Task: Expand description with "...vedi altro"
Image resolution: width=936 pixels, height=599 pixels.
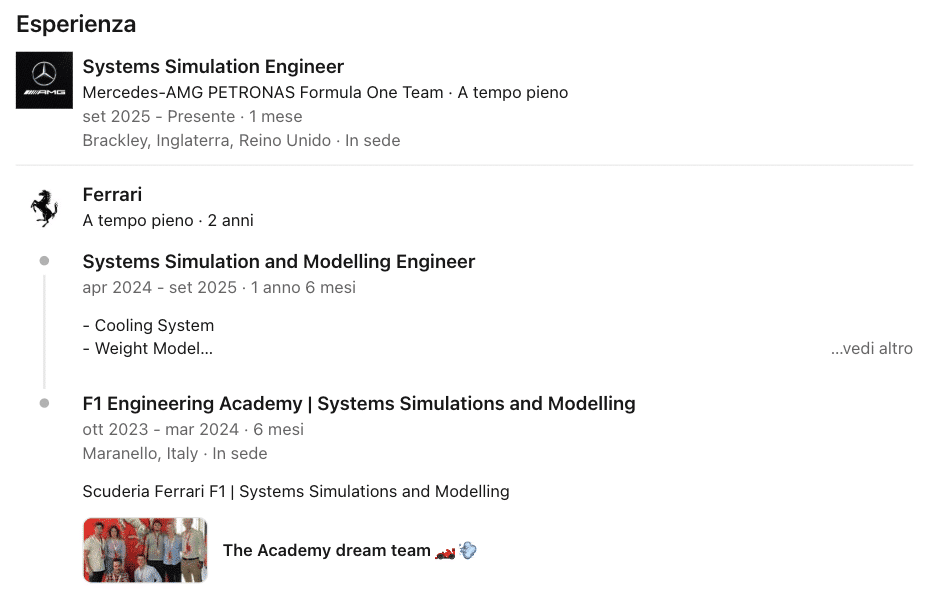Action: [x=871, y=349]
